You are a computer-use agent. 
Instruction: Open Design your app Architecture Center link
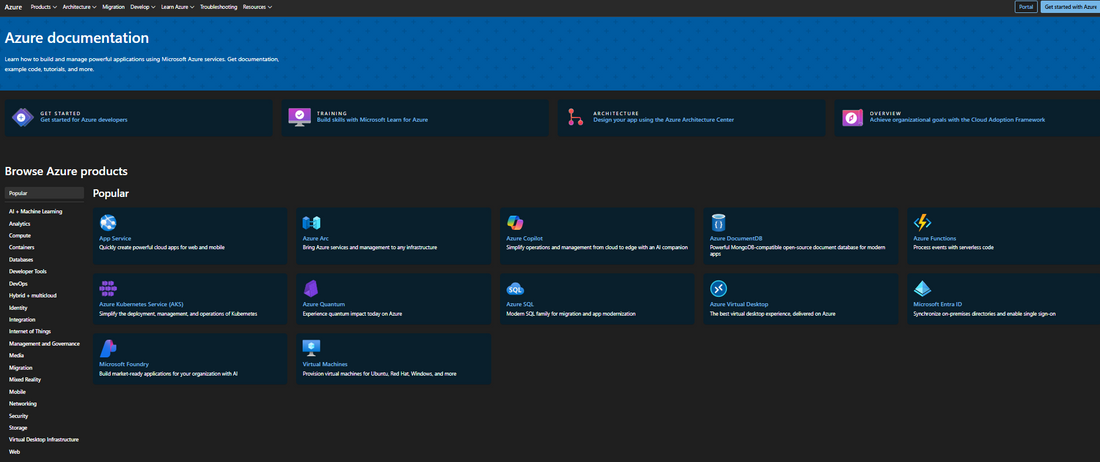[x=664, y=120]
